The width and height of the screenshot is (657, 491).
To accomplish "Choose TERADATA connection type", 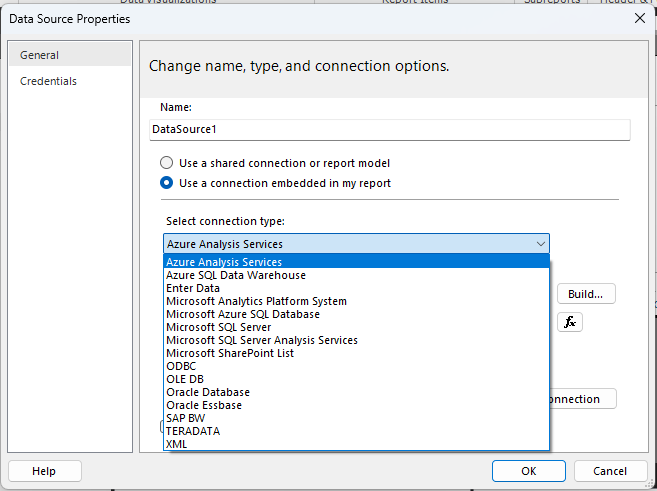I will point(356,431).
